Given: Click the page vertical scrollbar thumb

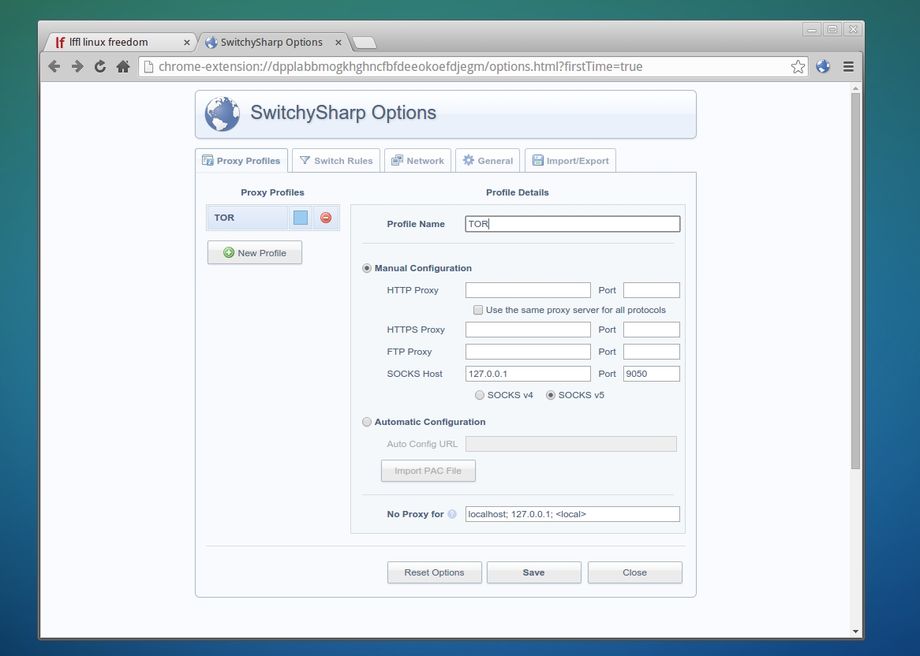Looking at the screenshot, I should tap(855, 280).
